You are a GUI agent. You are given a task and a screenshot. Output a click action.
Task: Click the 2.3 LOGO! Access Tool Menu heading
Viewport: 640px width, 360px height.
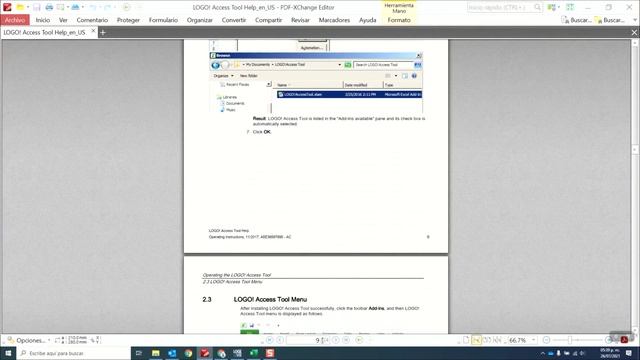coord(270,299)
